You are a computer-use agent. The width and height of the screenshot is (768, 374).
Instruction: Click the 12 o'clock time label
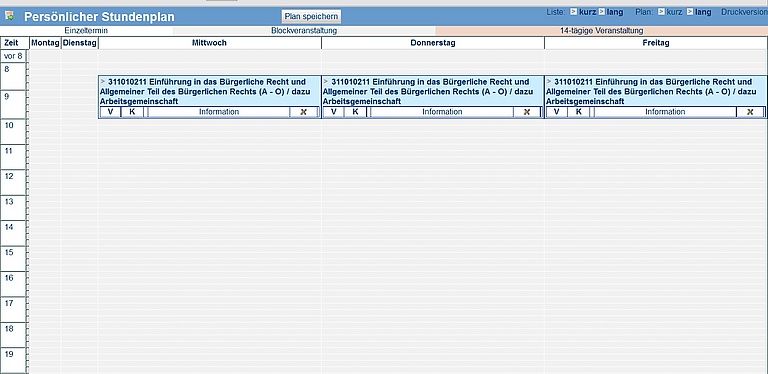(8, 176)
